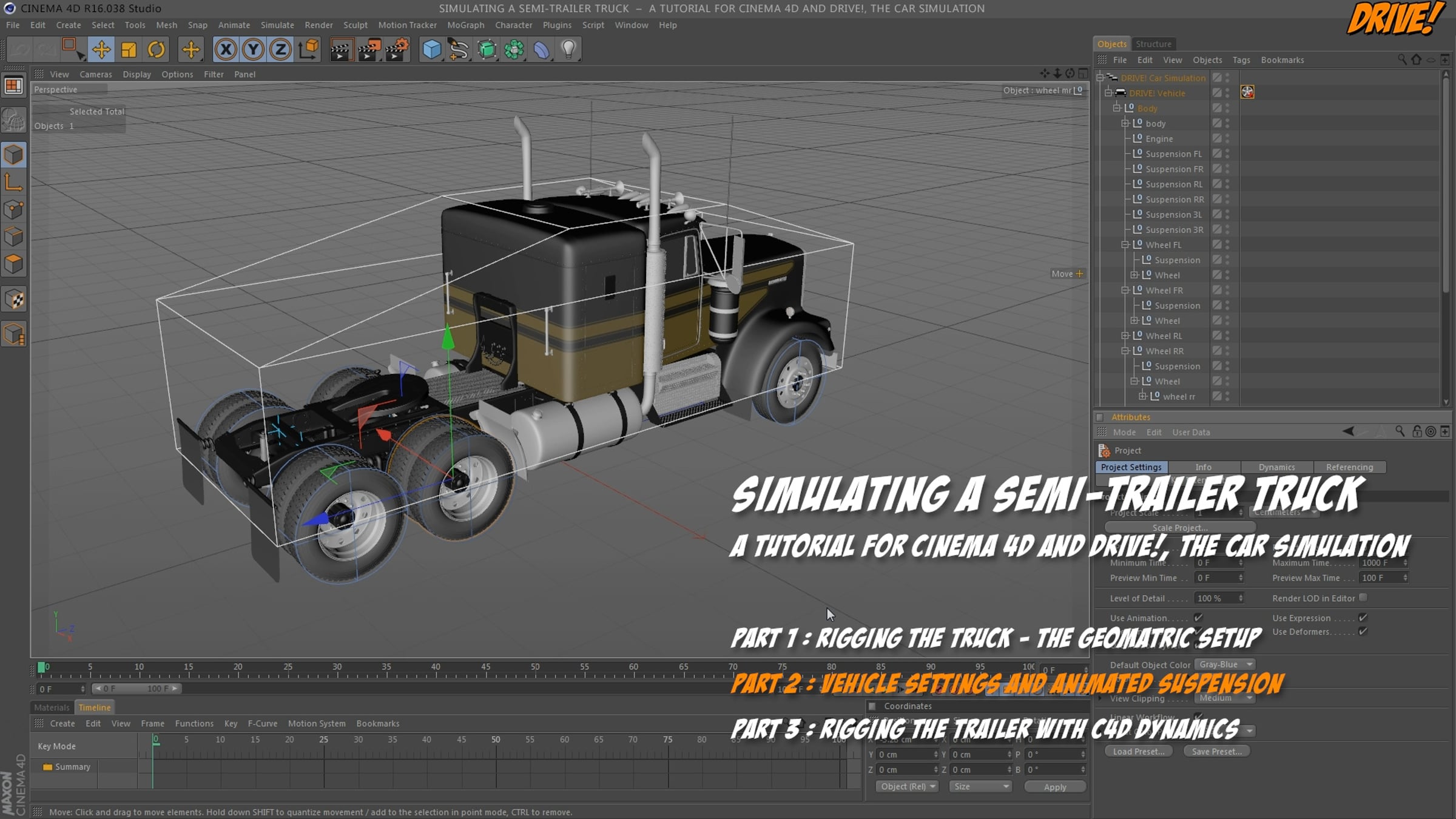Toggle Use Expression checkbox
Image resolution: width=1456 pixels, height=819 pixels.
(x=1363, y=618)
